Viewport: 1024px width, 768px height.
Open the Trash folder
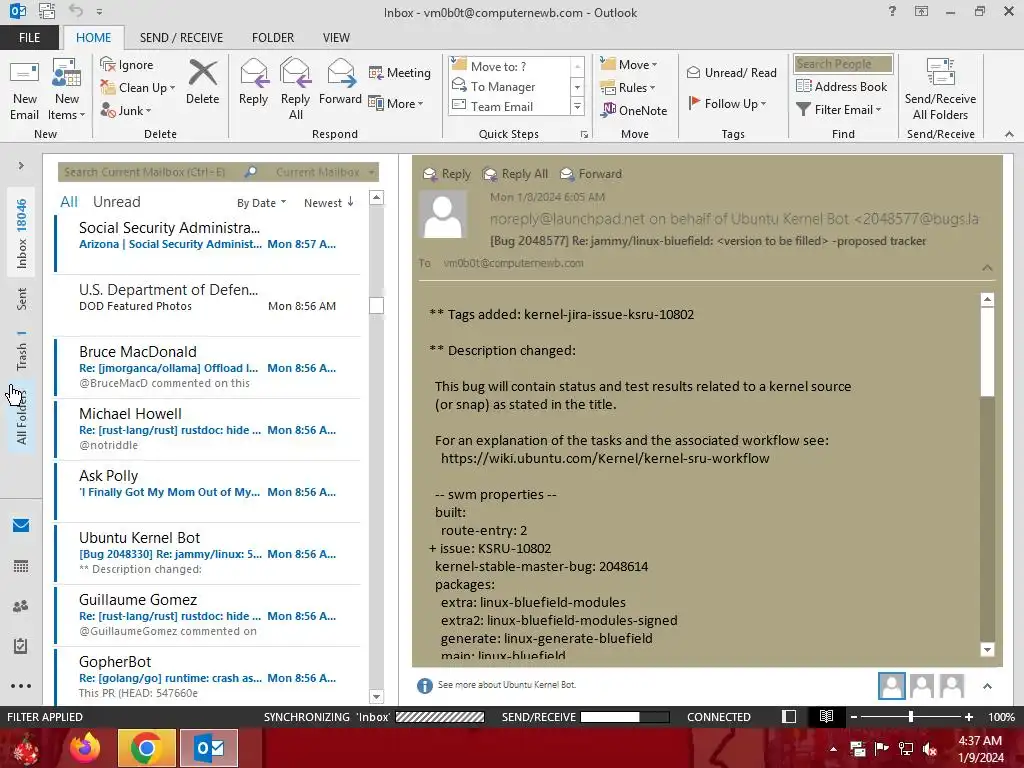pyautogui.click(x=22, y=351)
